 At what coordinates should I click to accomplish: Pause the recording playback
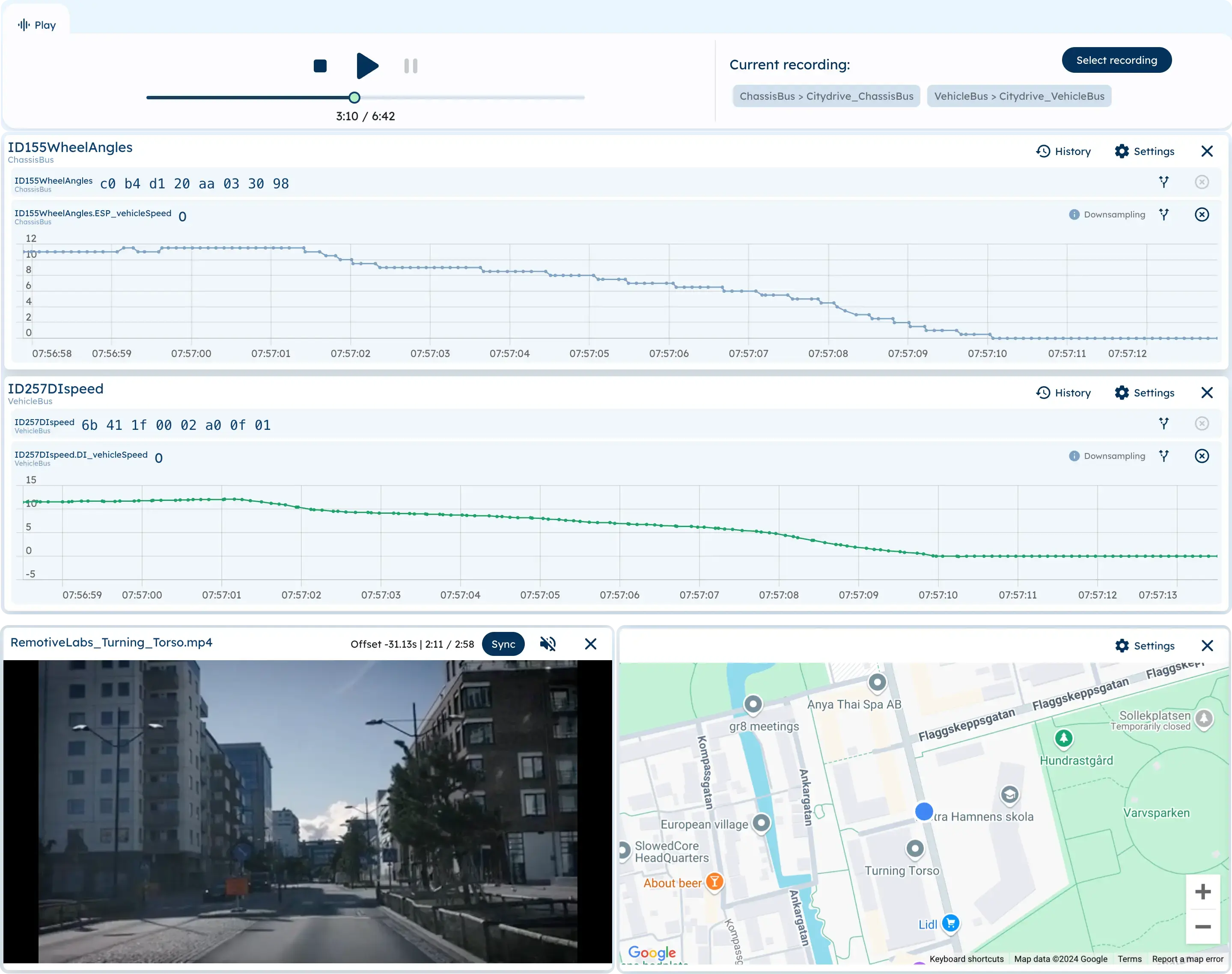(x=411, y=66)
